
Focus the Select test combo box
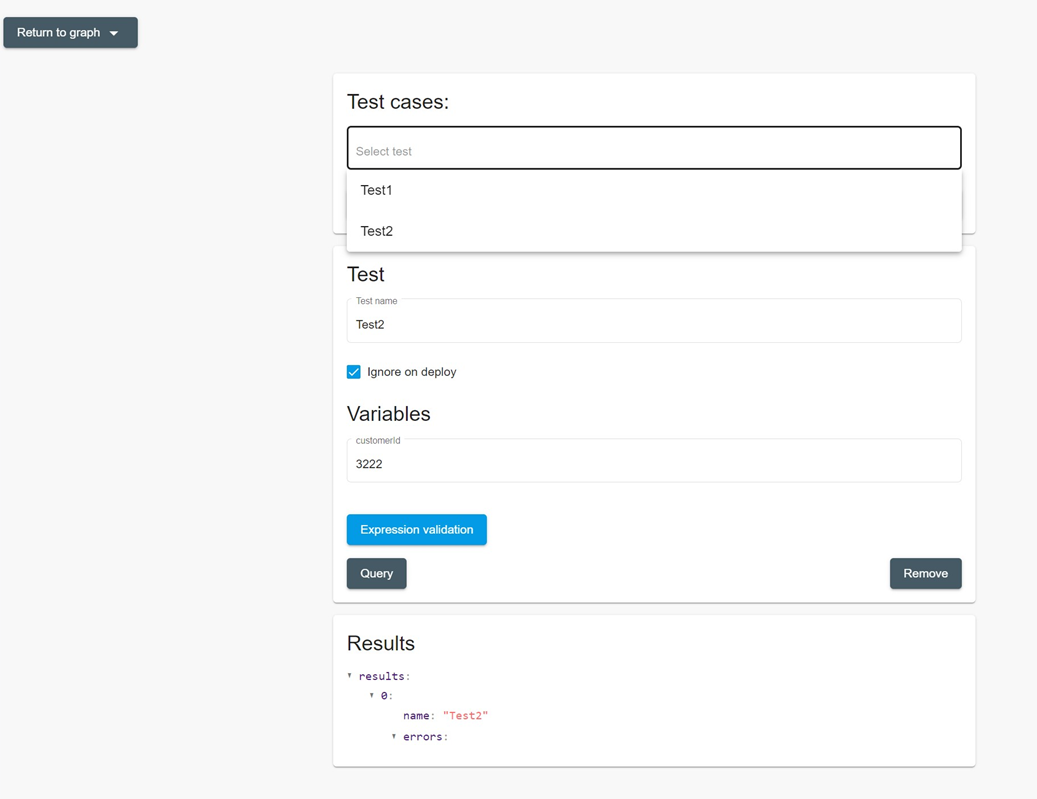coord(653,150)
